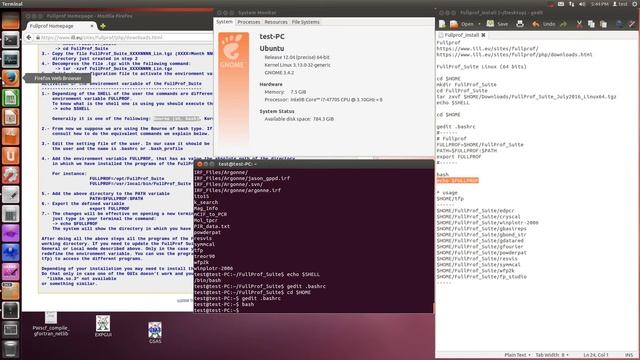
Task: Close the Fullprof_install document tab
Action: (484, 36)
